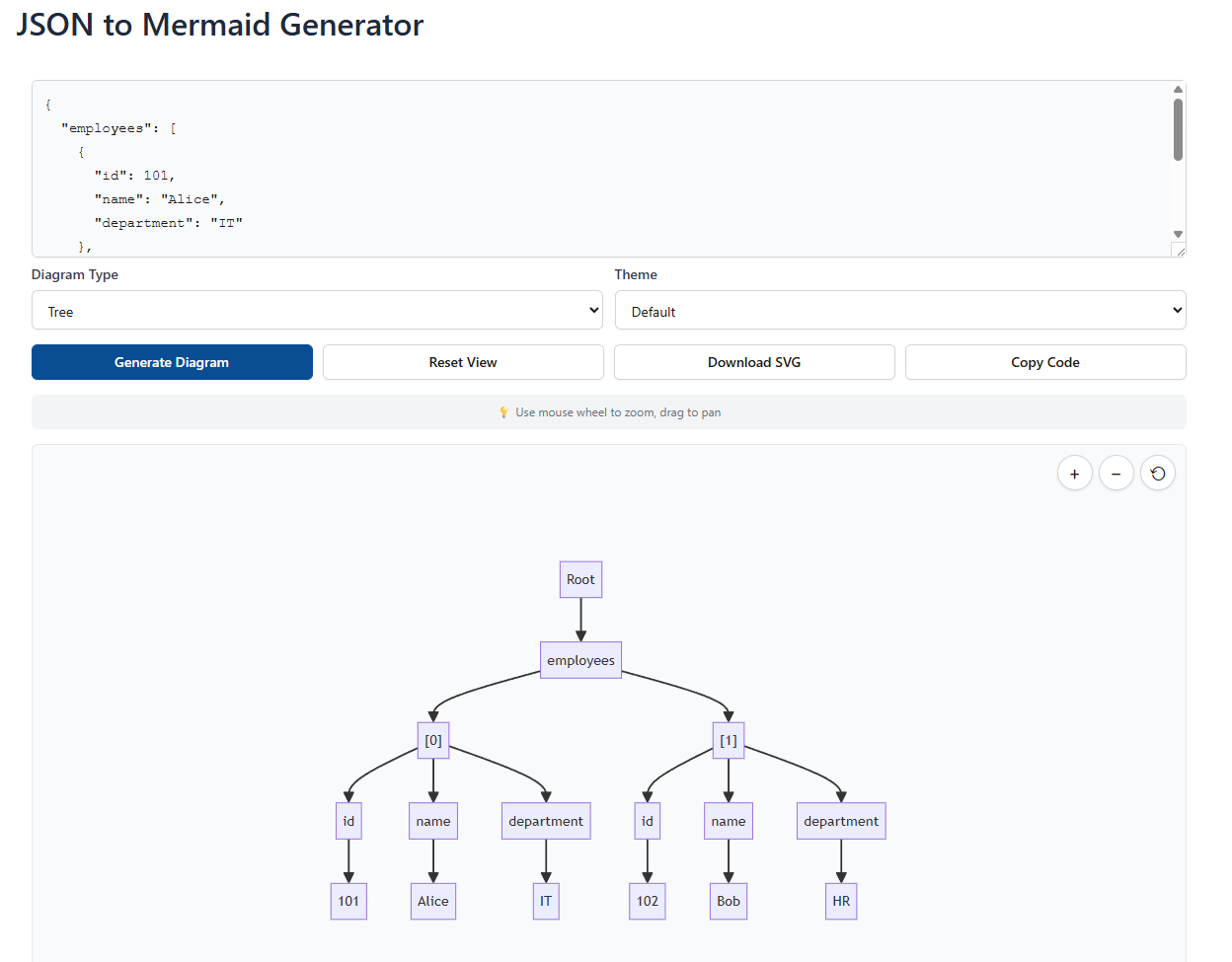The height and width of the screenshot is (962, 1232).
Task: Click the employees node
Action: [580, 659]
